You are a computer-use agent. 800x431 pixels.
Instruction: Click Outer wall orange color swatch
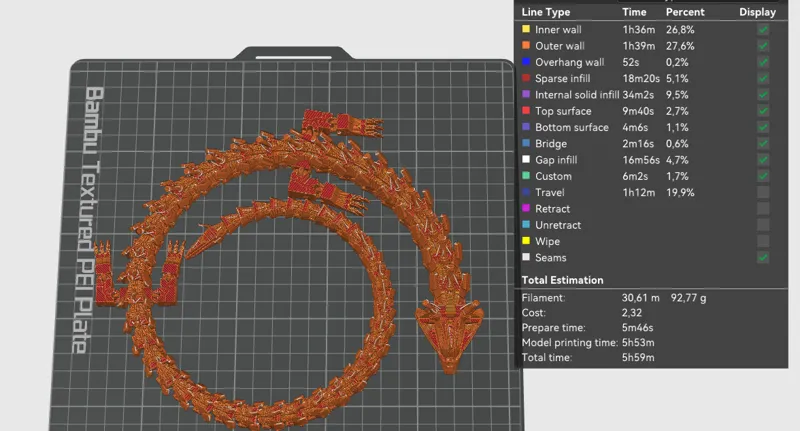tap(526, 45)
